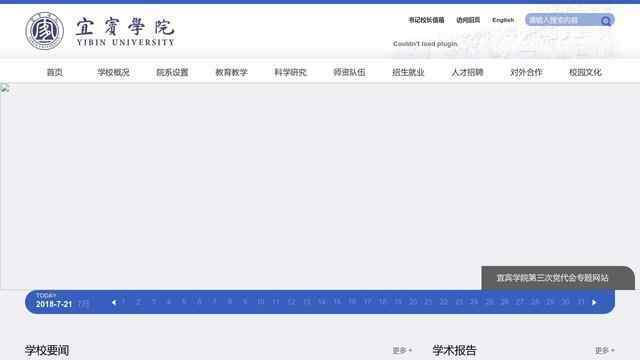Open the 科学研究 menu
Viewport: 640px width, 360px height.
(x=290, y=72)
